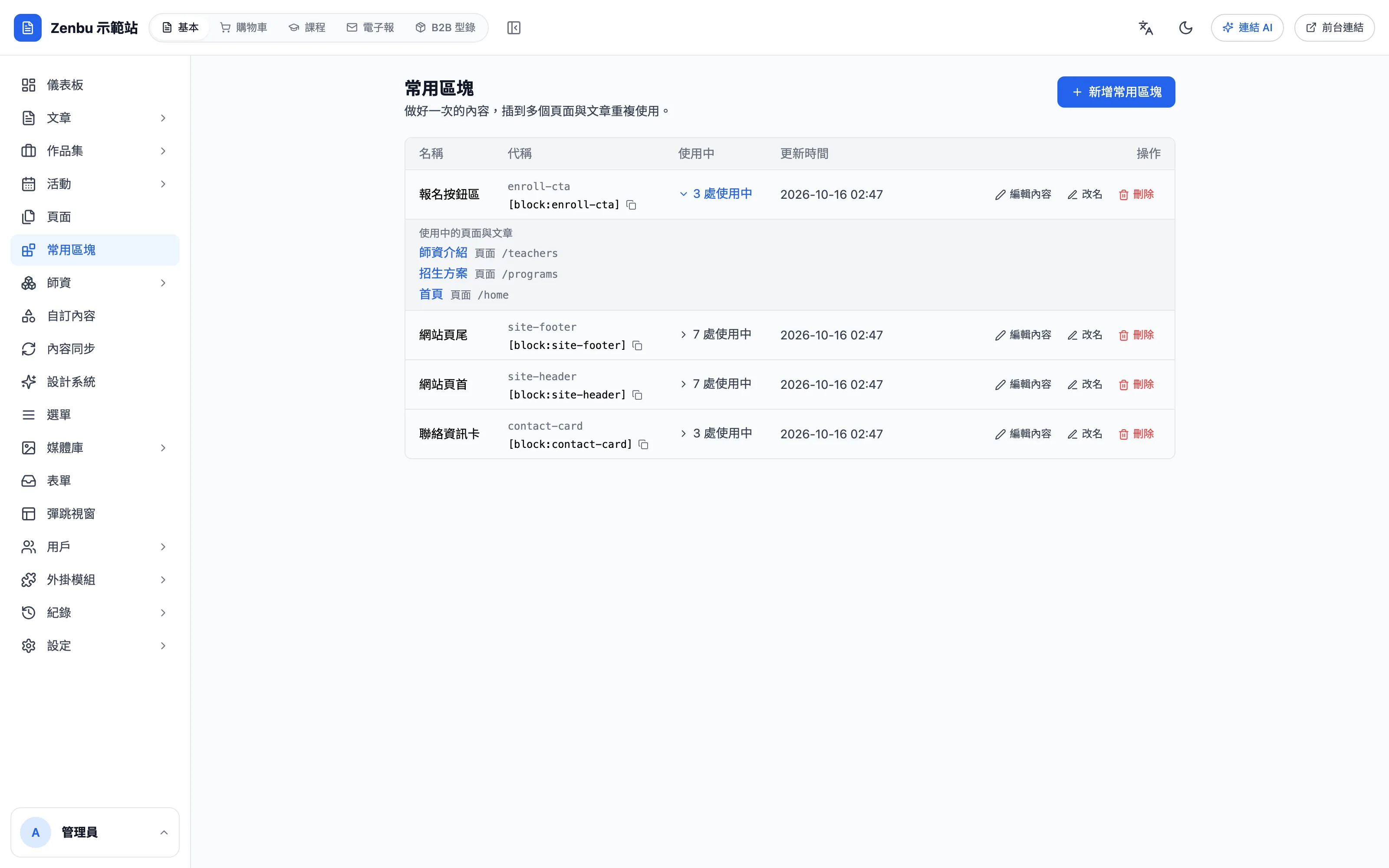Select 常用區塊 in the sidebar
1389x868 pixels.
click(95, 250)
